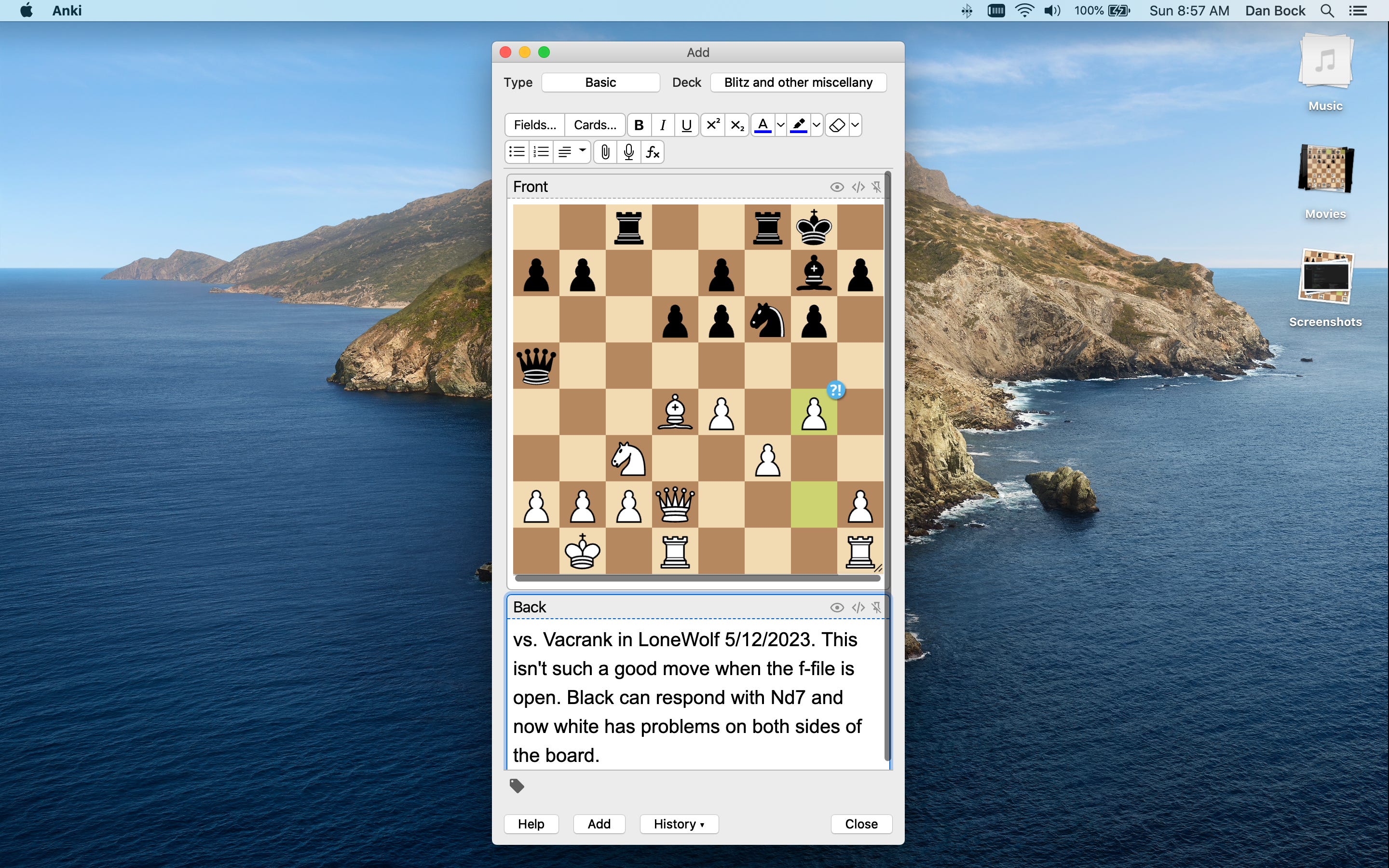Viewport: 1389px width, 868px height.
Task: Toggle Back field HTML source view
Action: point(857,607)
